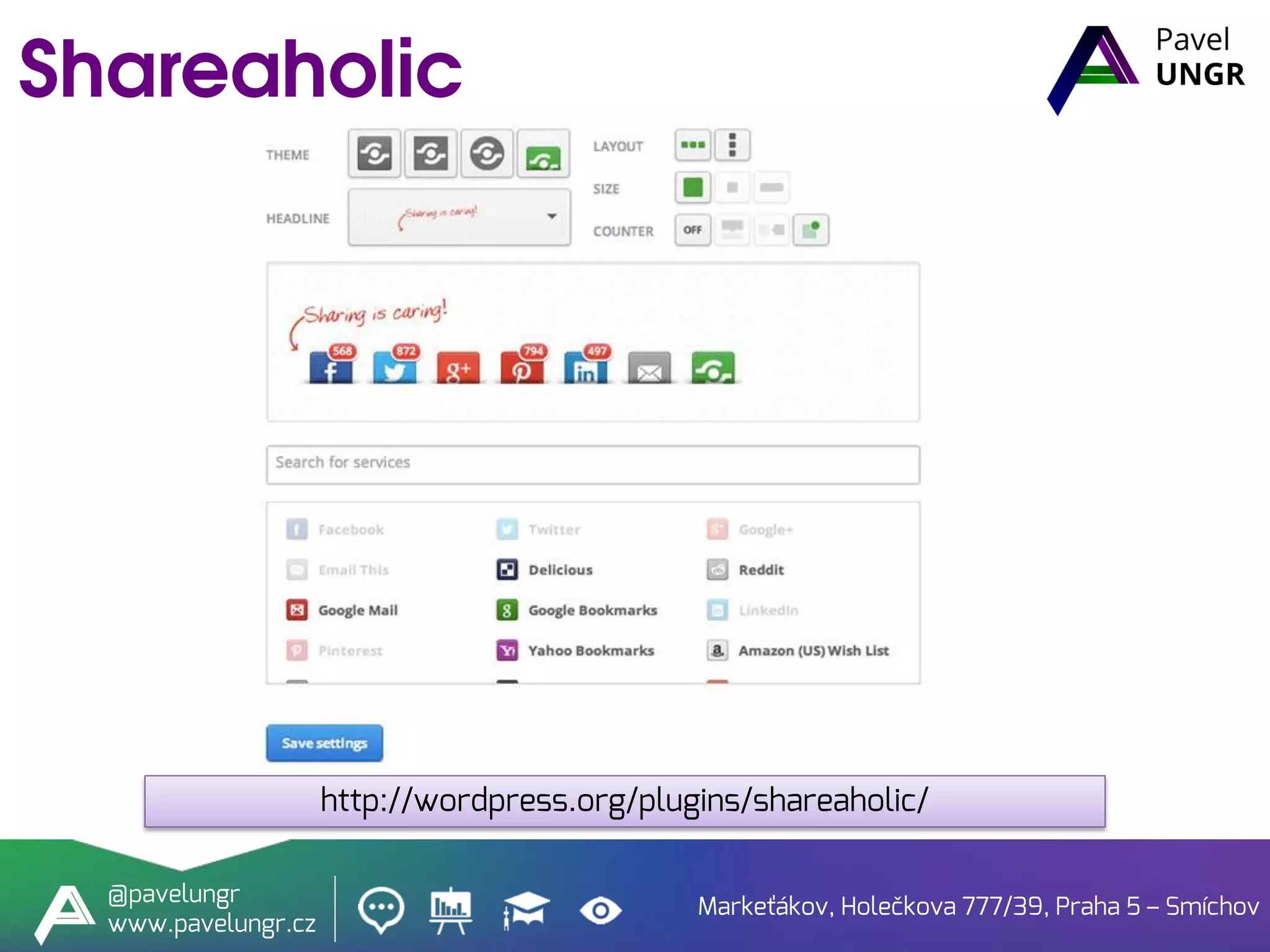This screenshot has width=1270, height=952.
Task: Select the round dark theme icon
Action: [x=487, y=154]
